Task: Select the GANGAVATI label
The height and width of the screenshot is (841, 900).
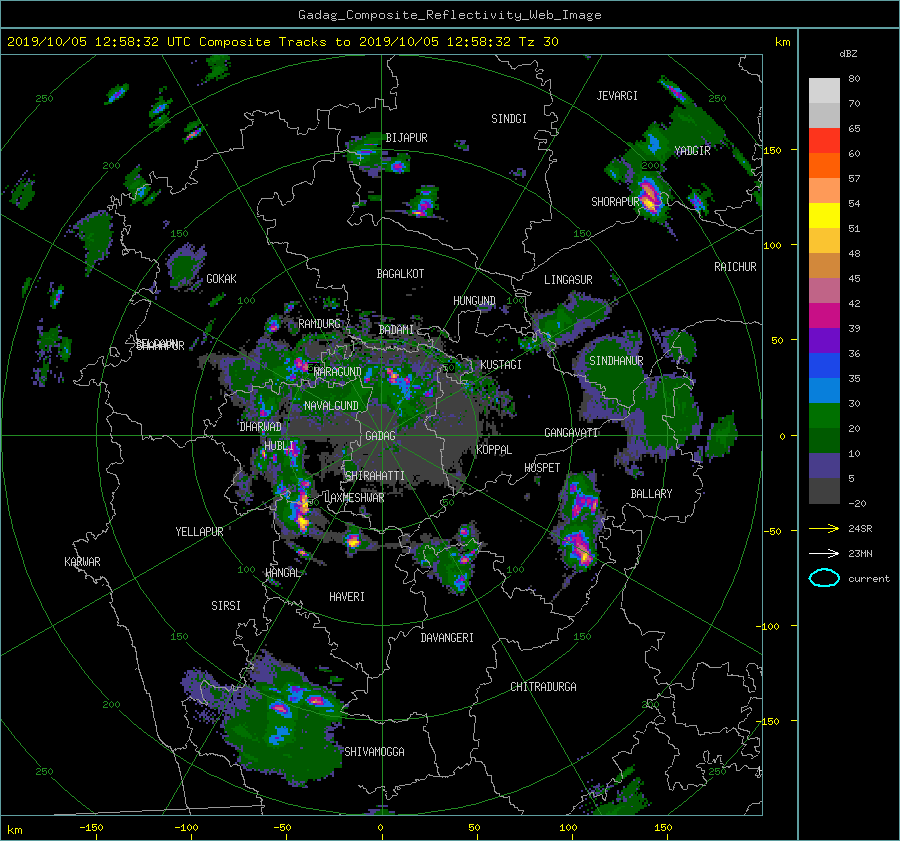Action: (x=571, y=433)
